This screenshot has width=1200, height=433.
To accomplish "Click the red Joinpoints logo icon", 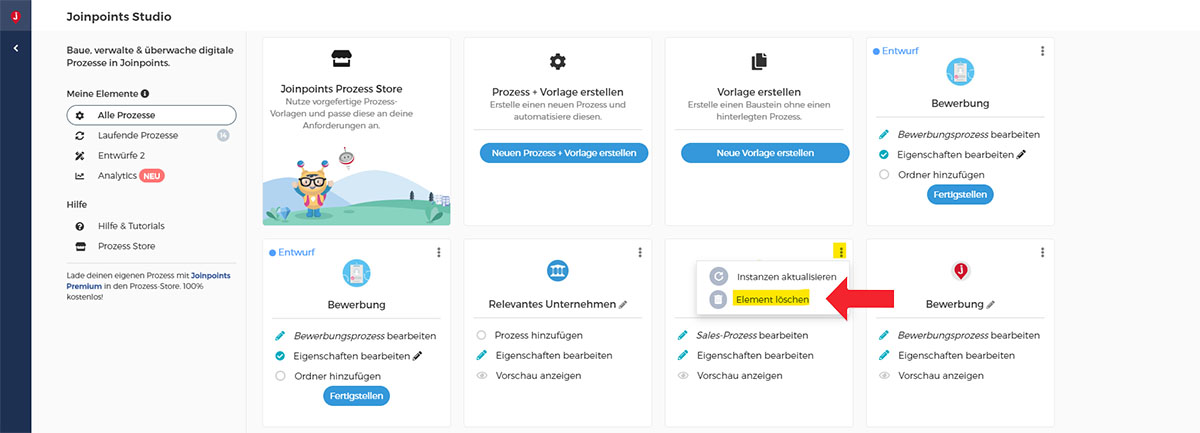I will tap(15, 16).
